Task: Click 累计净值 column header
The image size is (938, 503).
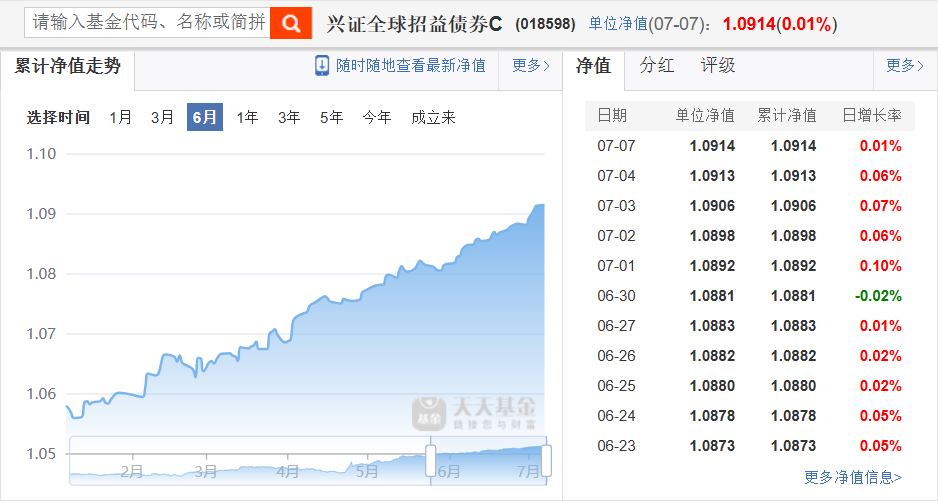Action: (x=787, y=115)
